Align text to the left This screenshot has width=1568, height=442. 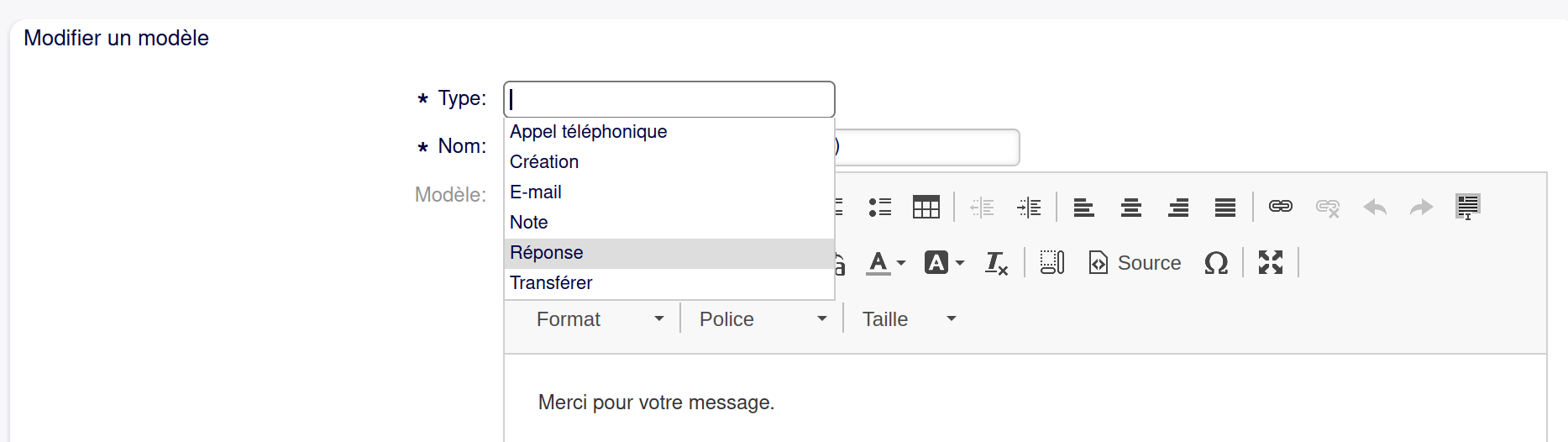[x=1083, y=207]
